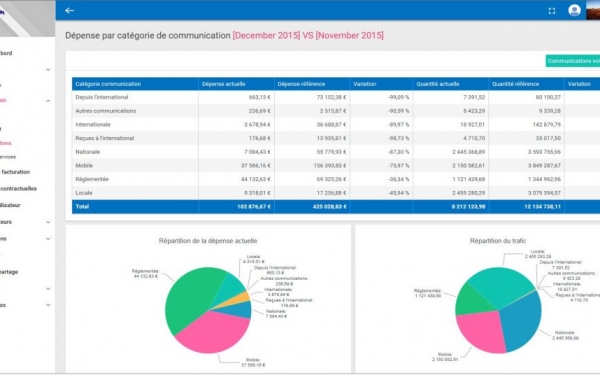Expand the first sidebar chevron near top

(48, 70)
